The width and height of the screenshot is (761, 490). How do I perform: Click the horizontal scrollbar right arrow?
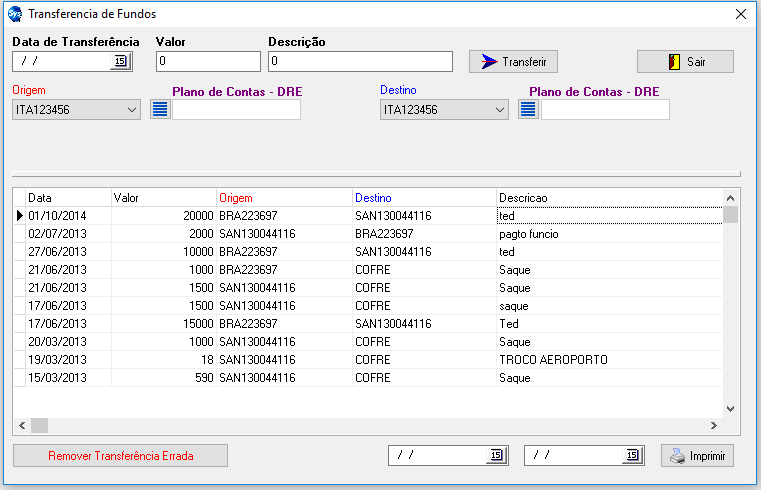(x=714, y=425)
